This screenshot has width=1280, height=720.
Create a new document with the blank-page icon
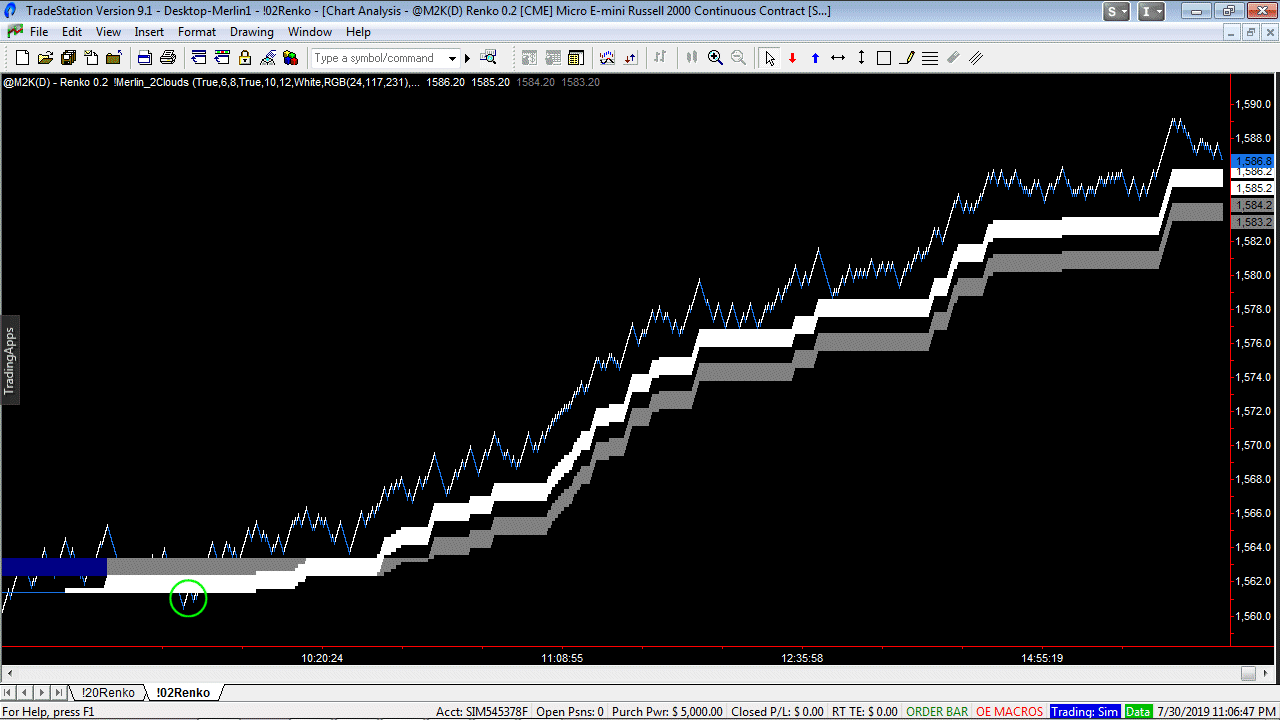click(x=23, y=58)
